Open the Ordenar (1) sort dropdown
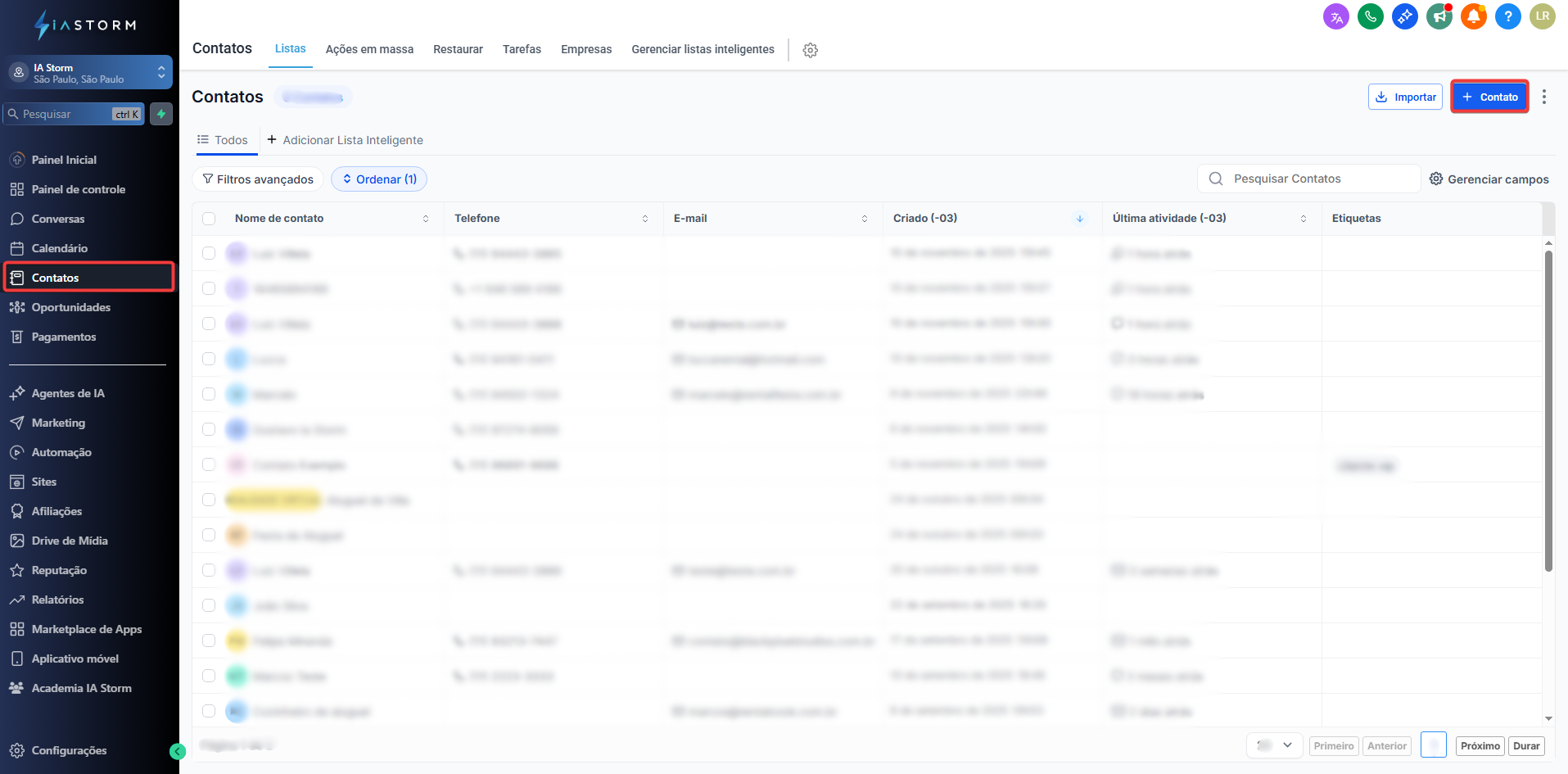This screenshot has width=1568, height=774. point(379,179)
